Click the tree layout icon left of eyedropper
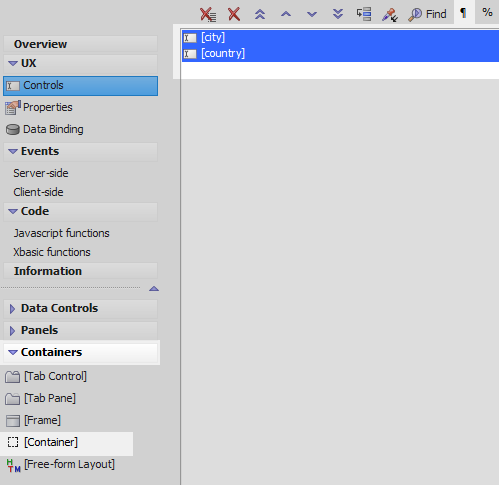This screenshot has height=485, width=499. coord(364,14)
